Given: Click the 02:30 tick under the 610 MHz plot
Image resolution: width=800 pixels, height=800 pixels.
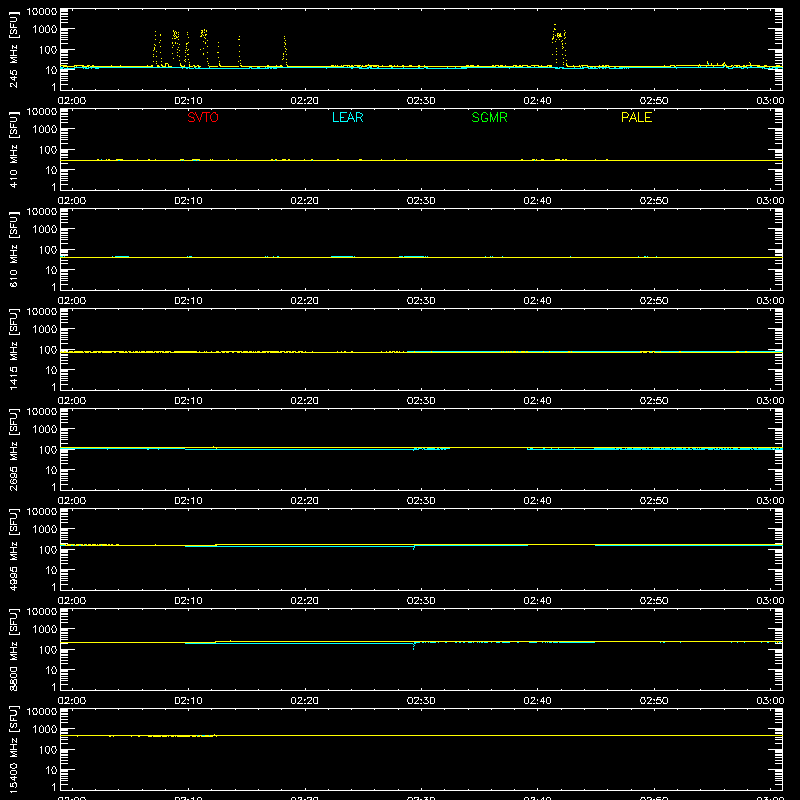Looking at the screenshot, I should tap(421, 301).
